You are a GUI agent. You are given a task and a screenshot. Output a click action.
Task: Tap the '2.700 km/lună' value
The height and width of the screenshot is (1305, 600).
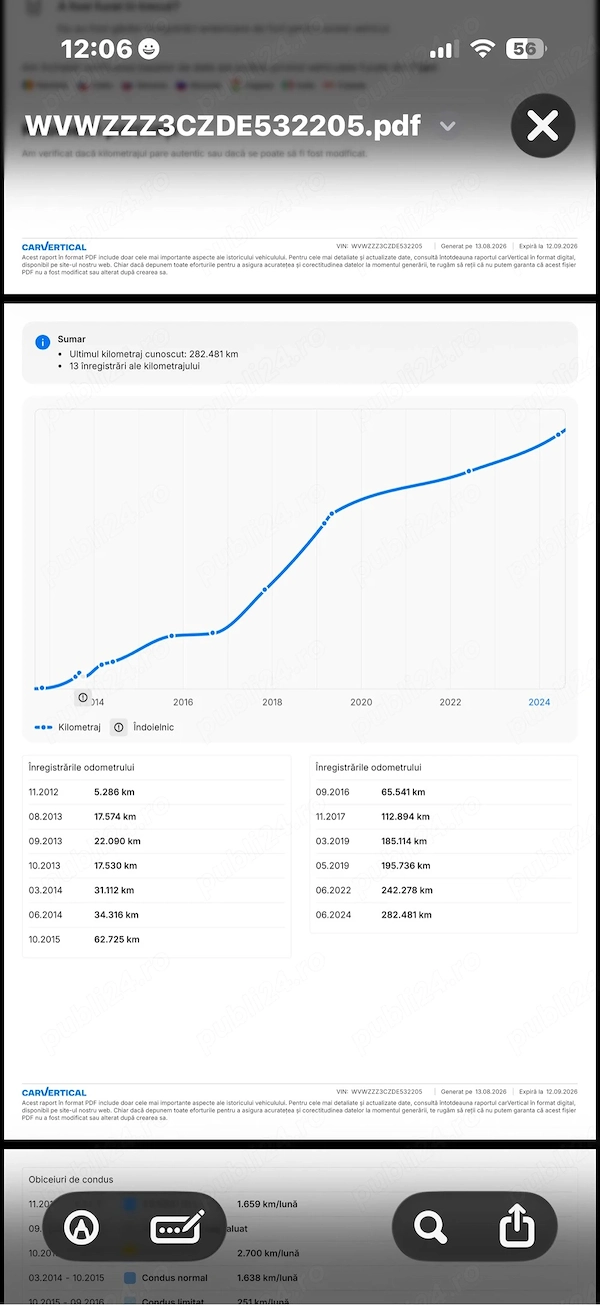[267, 1253]
